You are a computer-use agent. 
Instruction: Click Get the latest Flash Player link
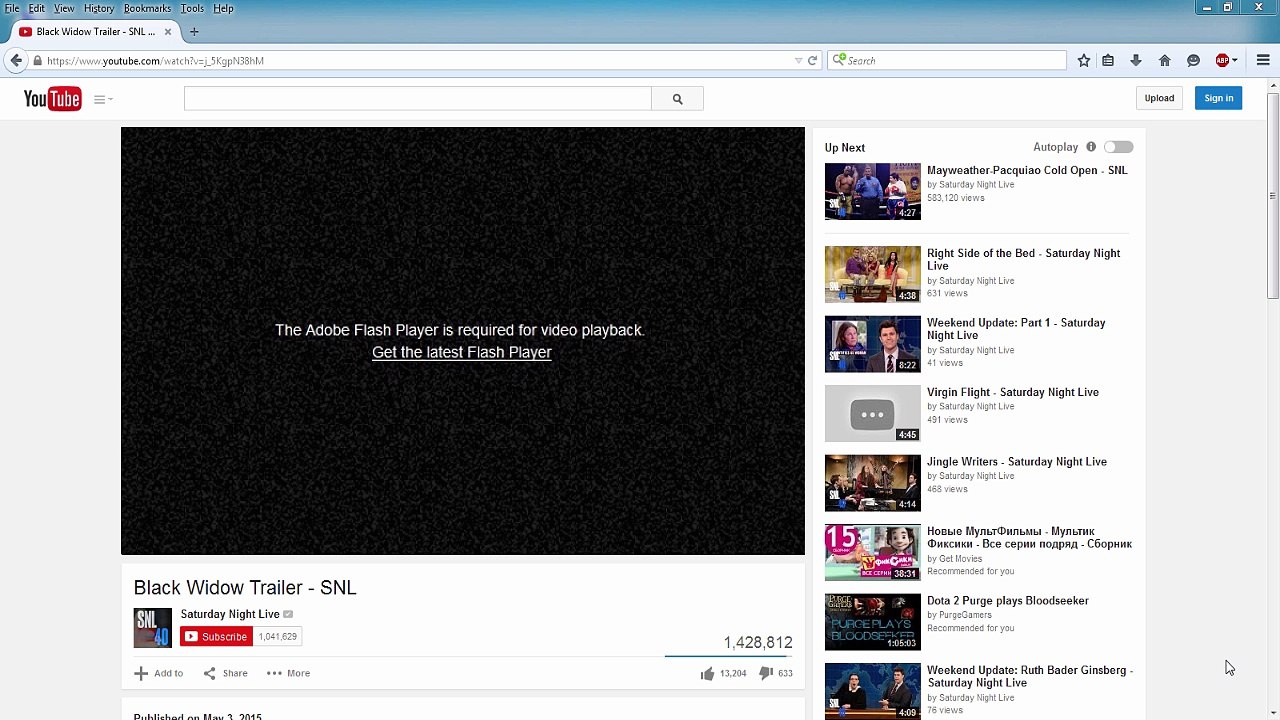click(462, 352)
